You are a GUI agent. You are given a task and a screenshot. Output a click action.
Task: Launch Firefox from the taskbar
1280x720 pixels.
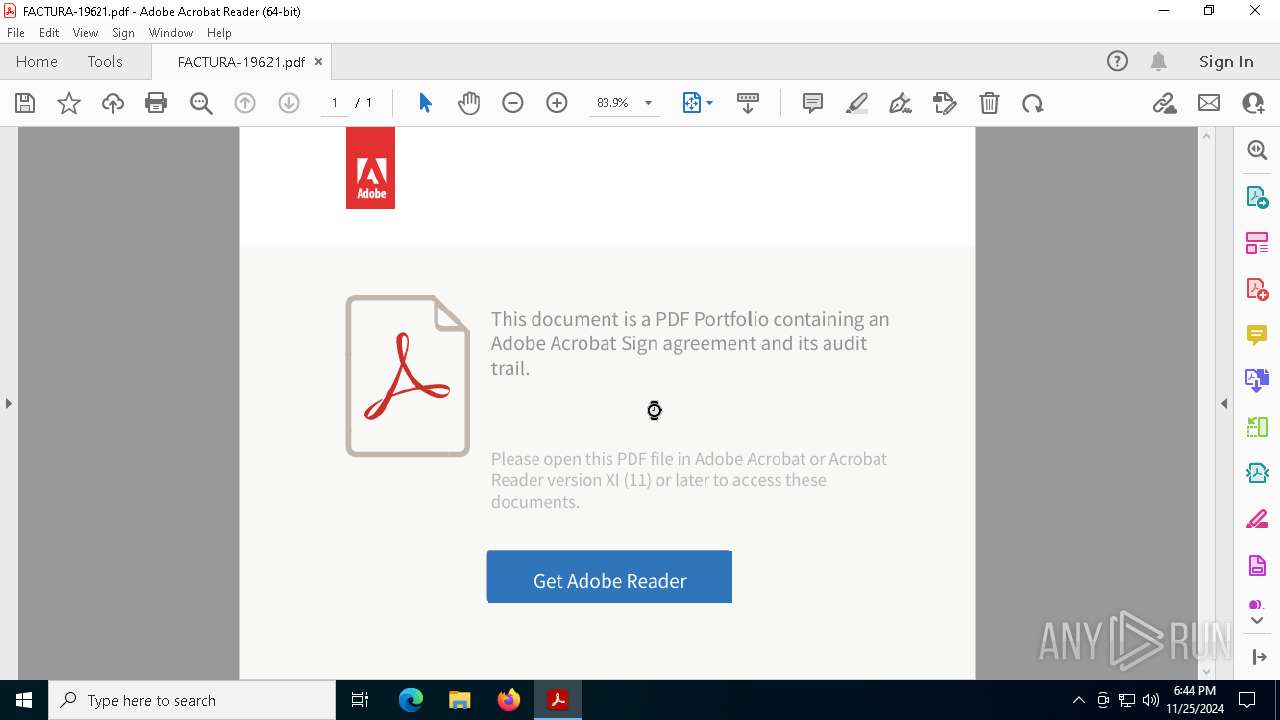(509, 700)
